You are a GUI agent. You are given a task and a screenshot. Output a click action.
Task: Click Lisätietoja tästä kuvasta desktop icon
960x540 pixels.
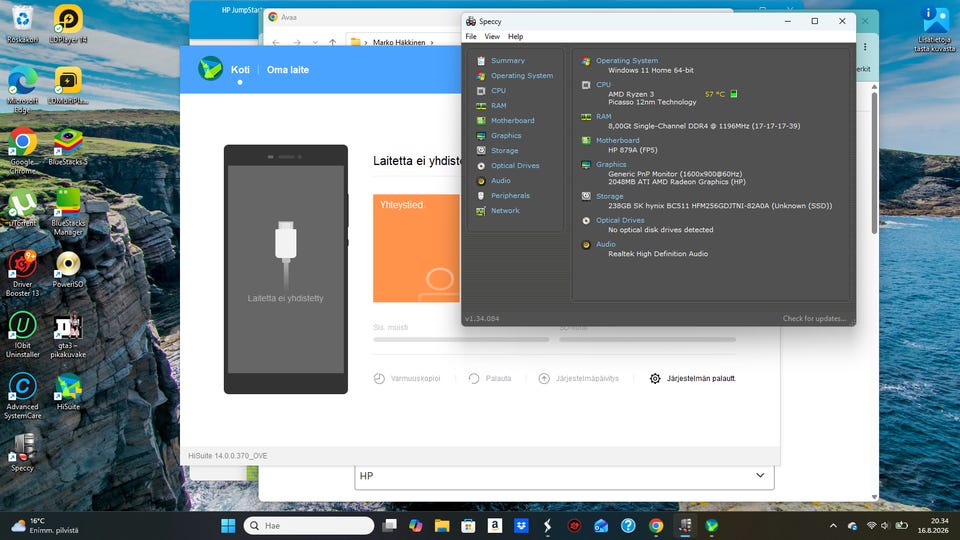coord(935,29)
